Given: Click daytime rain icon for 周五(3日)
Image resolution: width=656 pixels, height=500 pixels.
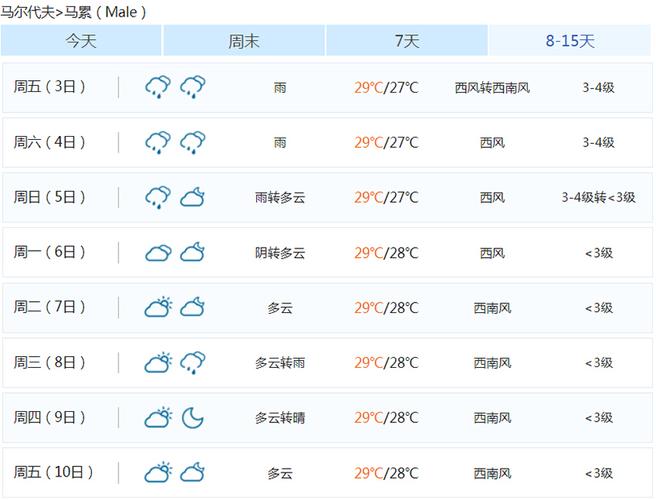Looking at the screenshot, I should (158, 87).
